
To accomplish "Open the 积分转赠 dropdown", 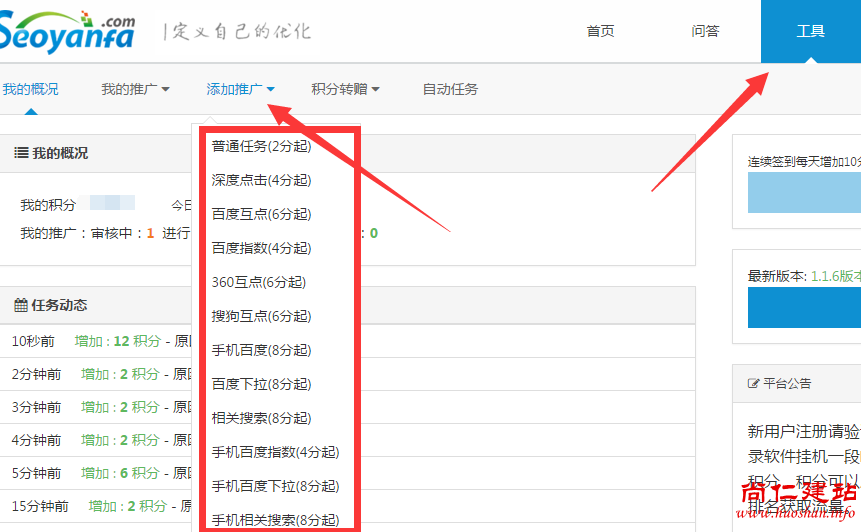I will (345, 89).
